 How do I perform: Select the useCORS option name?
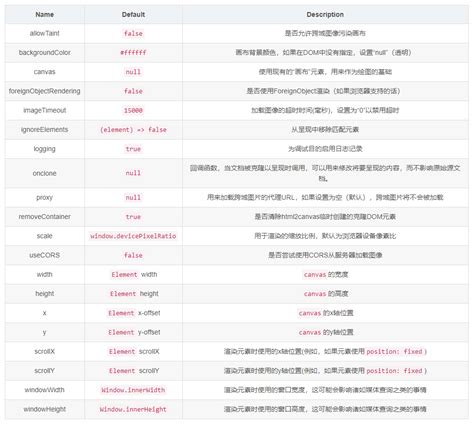click(x=45, y=255)
